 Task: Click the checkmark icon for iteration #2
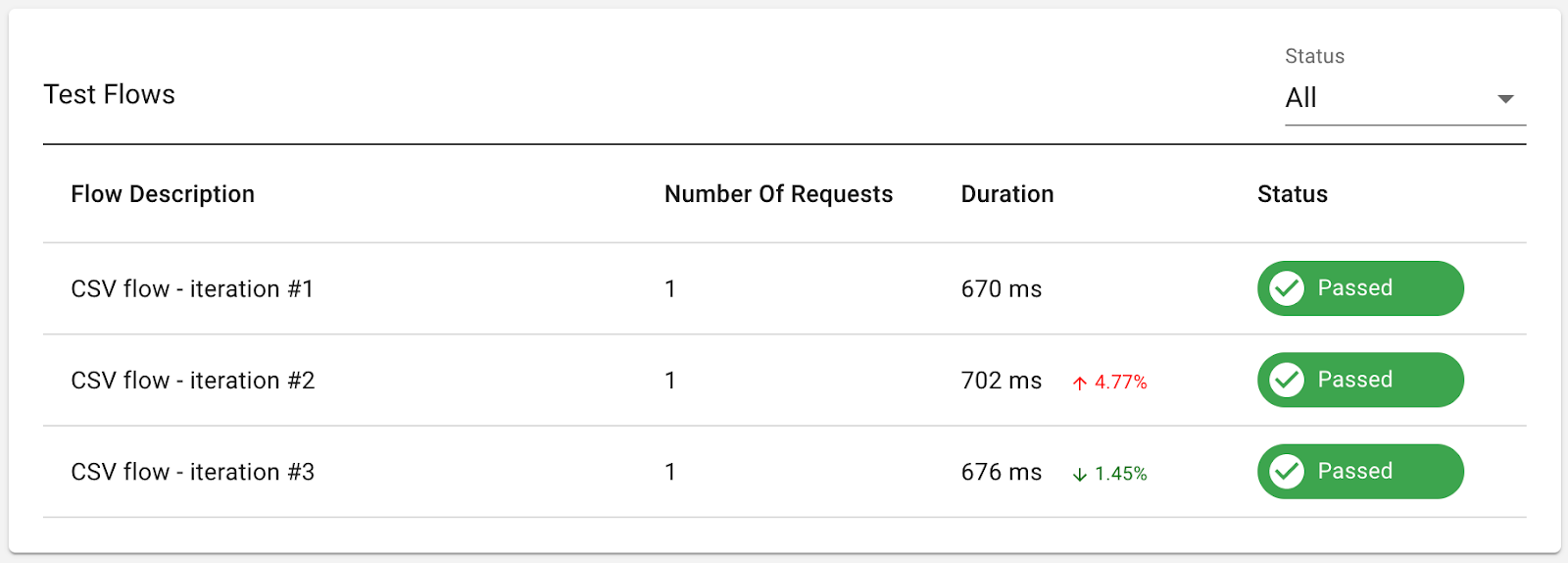[x=1286, y=380]
